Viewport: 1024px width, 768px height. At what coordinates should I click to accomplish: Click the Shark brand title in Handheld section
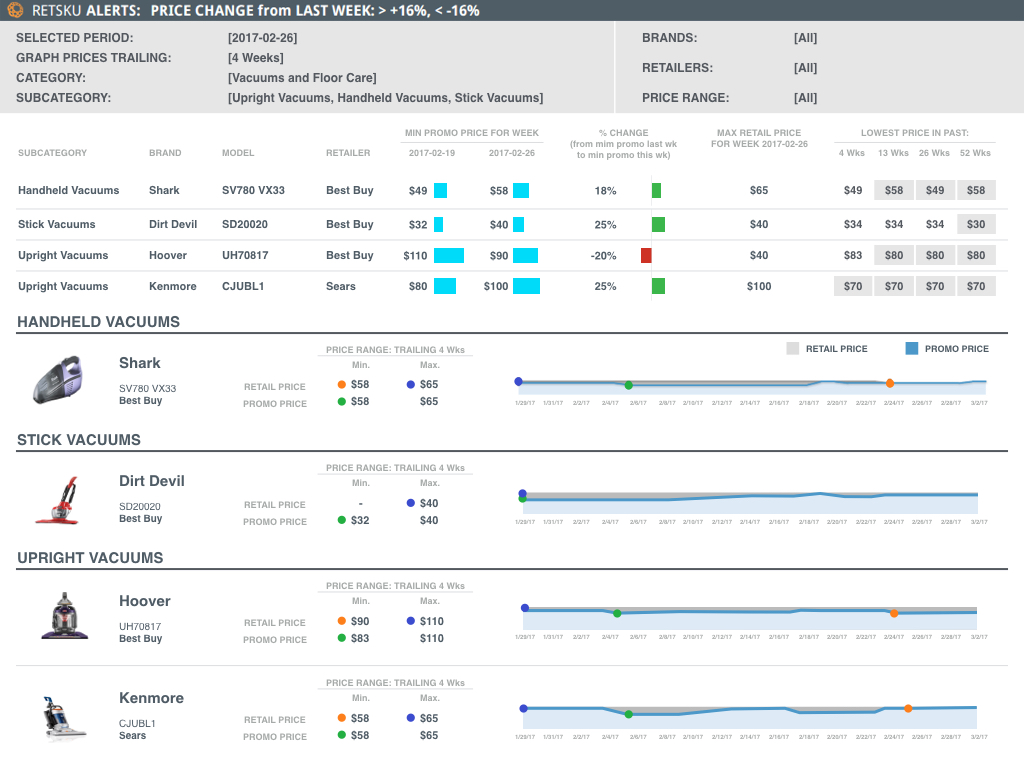[x=140, y=363]
